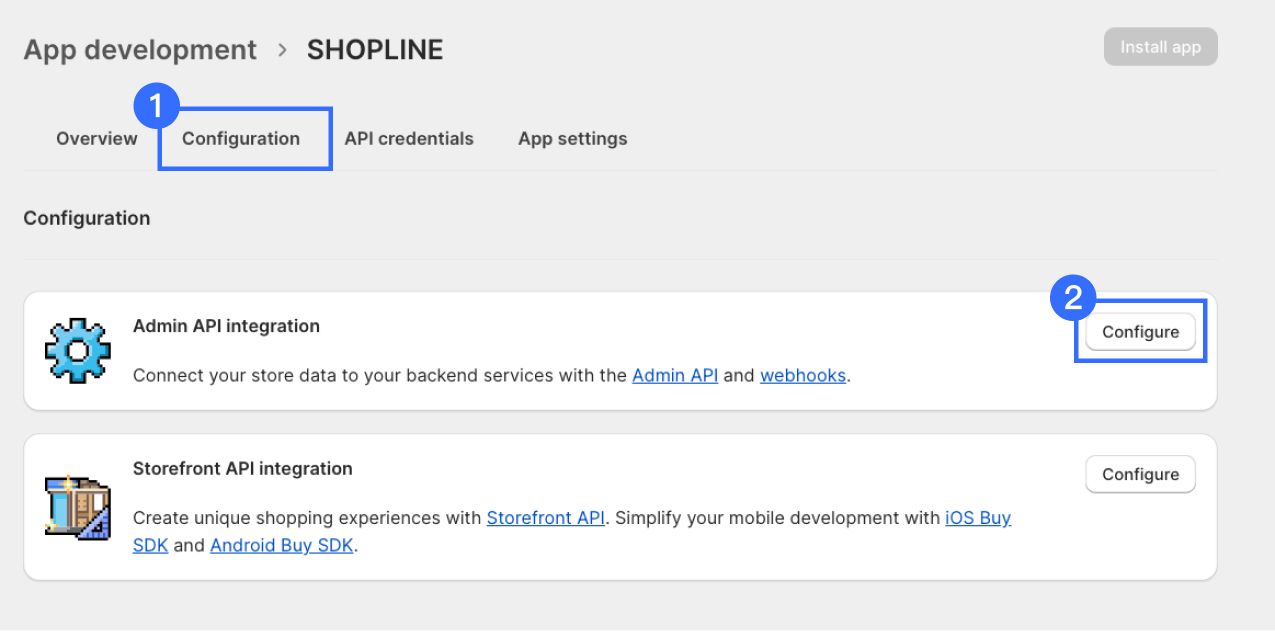Open the Android Buy SDK link
This screenshot has height=631, width=1275.
pos(282,546)
